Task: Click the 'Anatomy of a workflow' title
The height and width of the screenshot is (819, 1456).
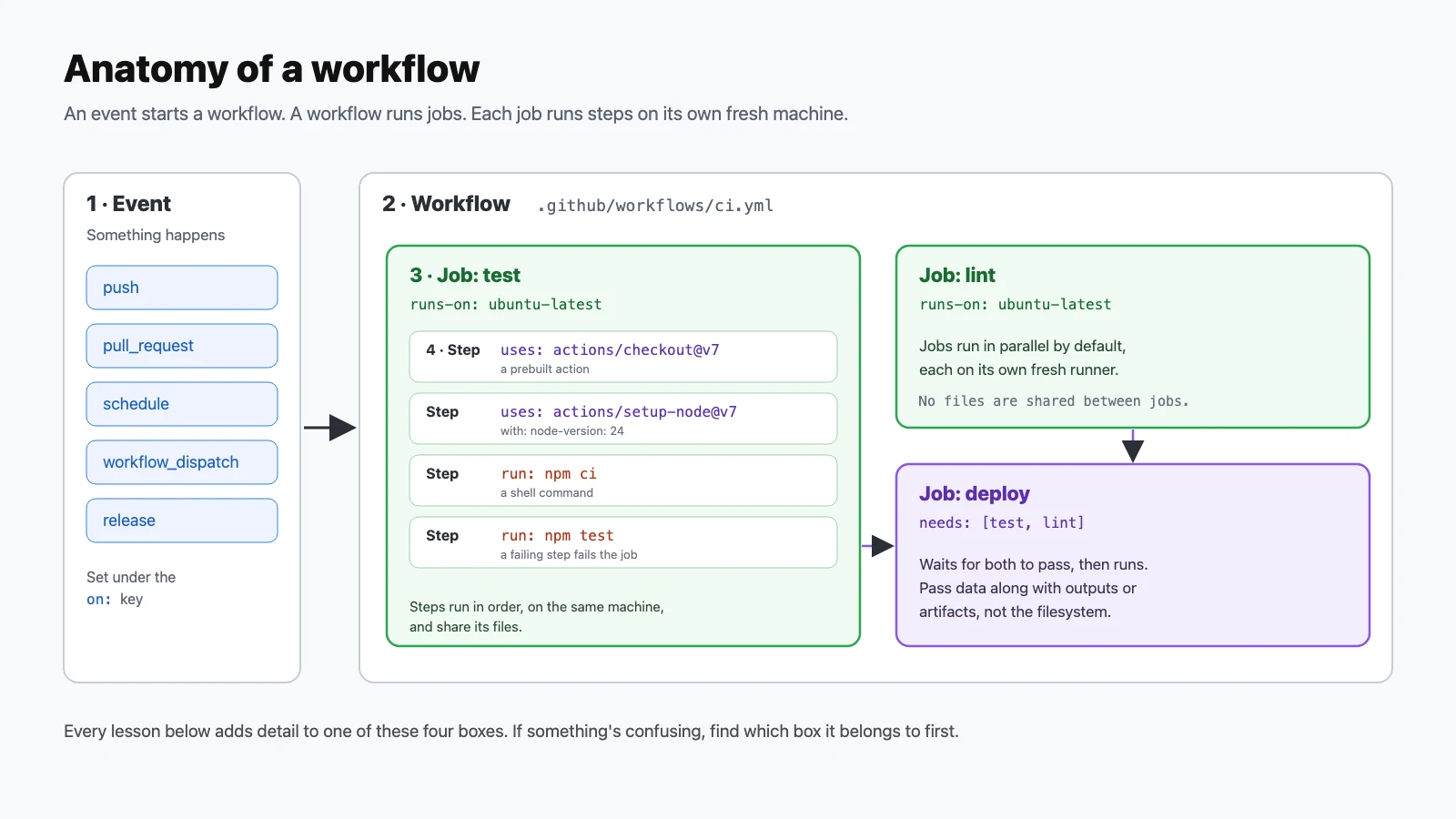Action: point(271,69)
